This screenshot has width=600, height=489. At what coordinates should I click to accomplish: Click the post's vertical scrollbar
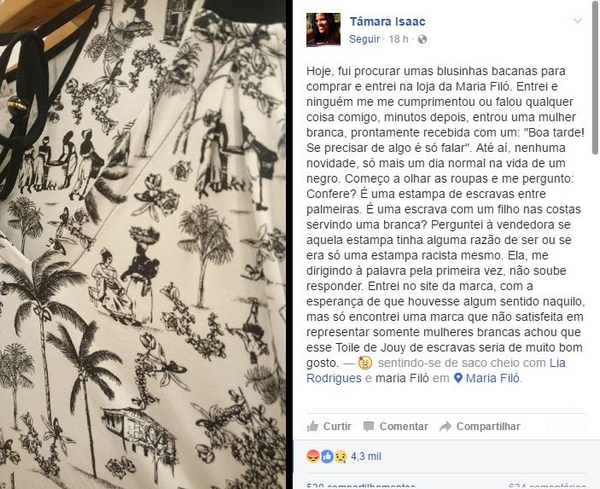click(x=596, y=78)
